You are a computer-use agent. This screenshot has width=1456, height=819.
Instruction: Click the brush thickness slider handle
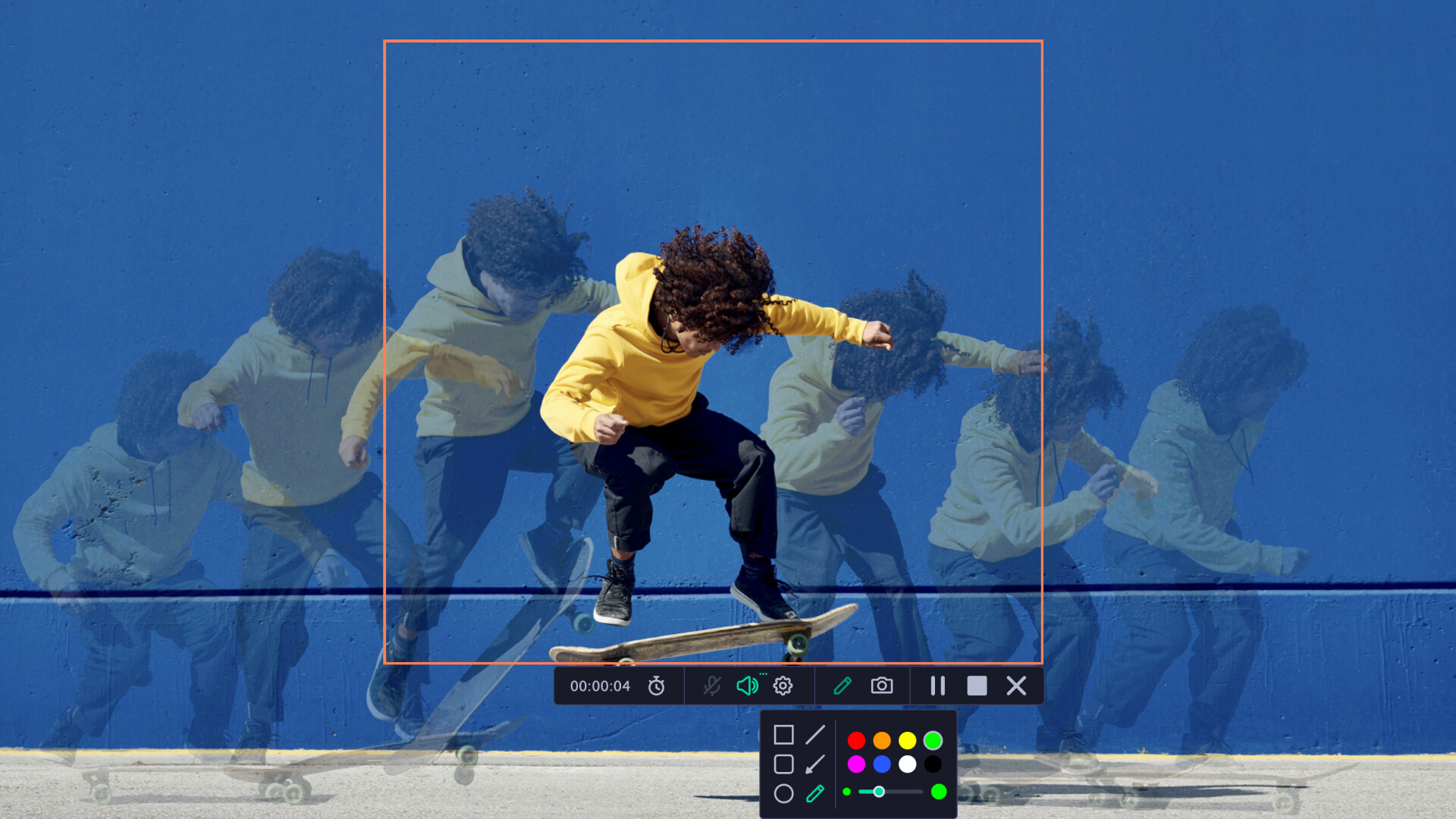coord(879,792)
